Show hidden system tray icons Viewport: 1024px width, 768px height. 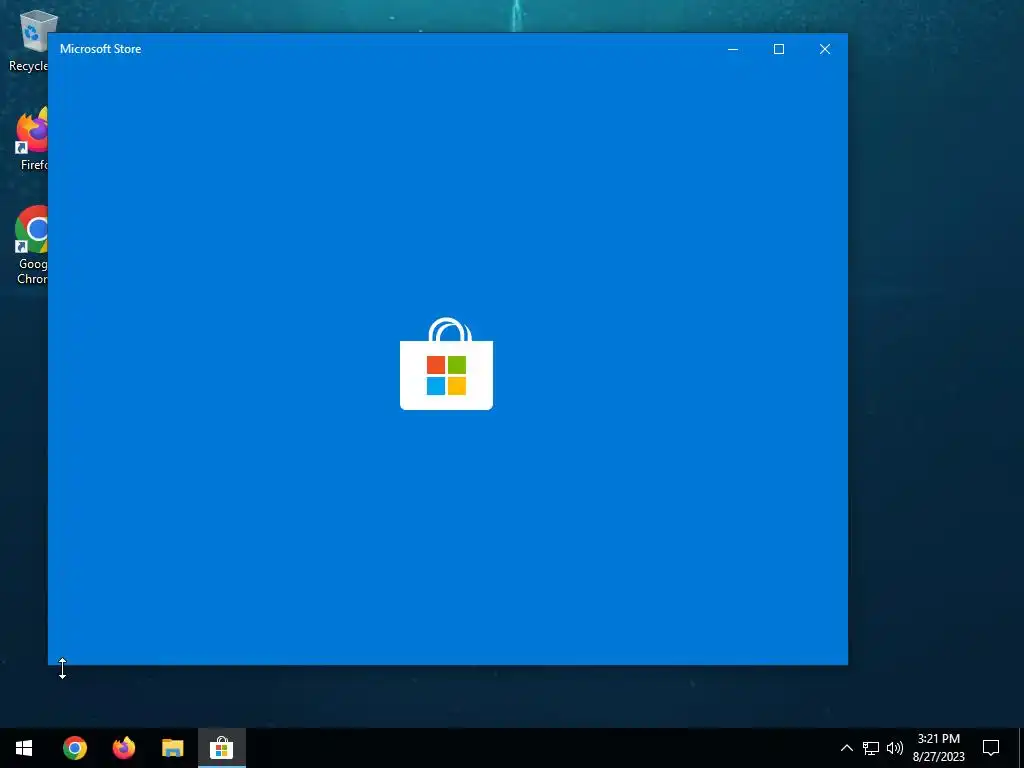click(x=846, y=748)
